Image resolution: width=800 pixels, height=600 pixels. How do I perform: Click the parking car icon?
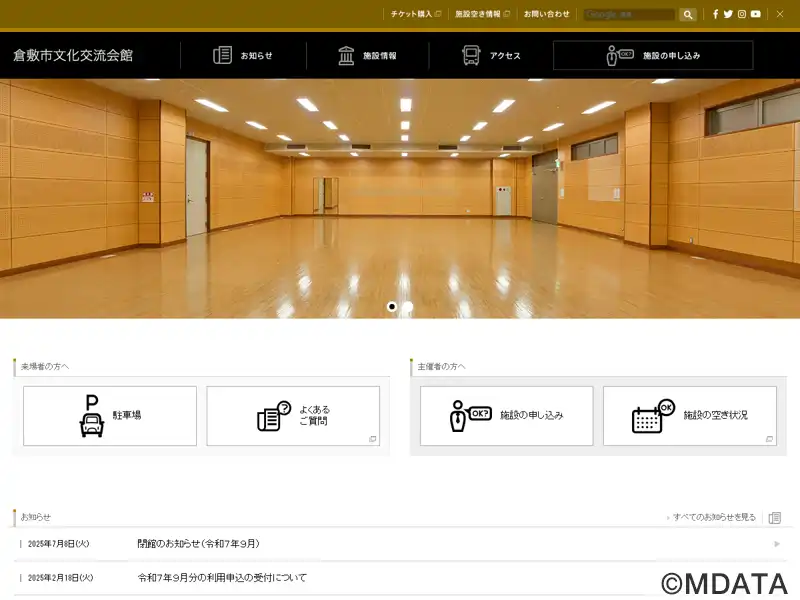pyautogui.click(x=92, y=416)
